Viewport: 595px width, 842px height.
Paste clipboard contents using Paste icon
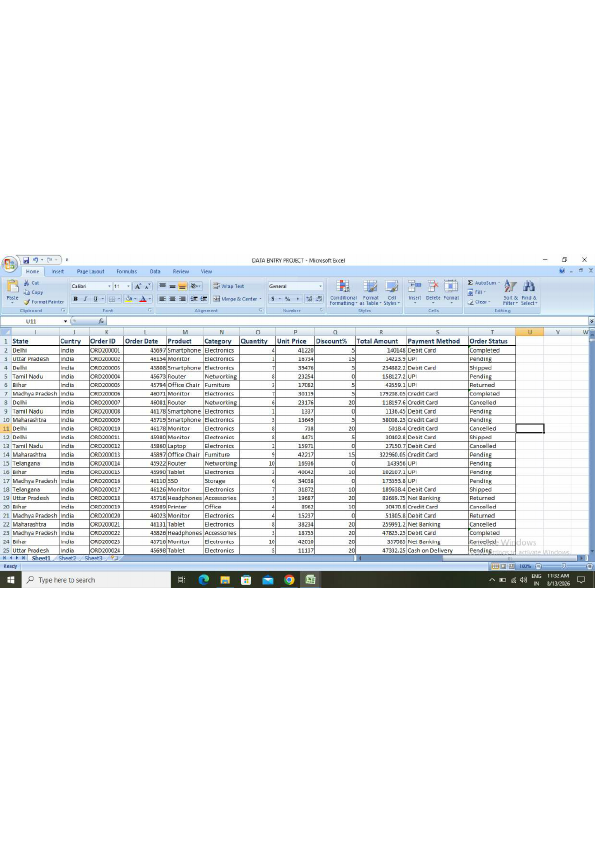12,288
